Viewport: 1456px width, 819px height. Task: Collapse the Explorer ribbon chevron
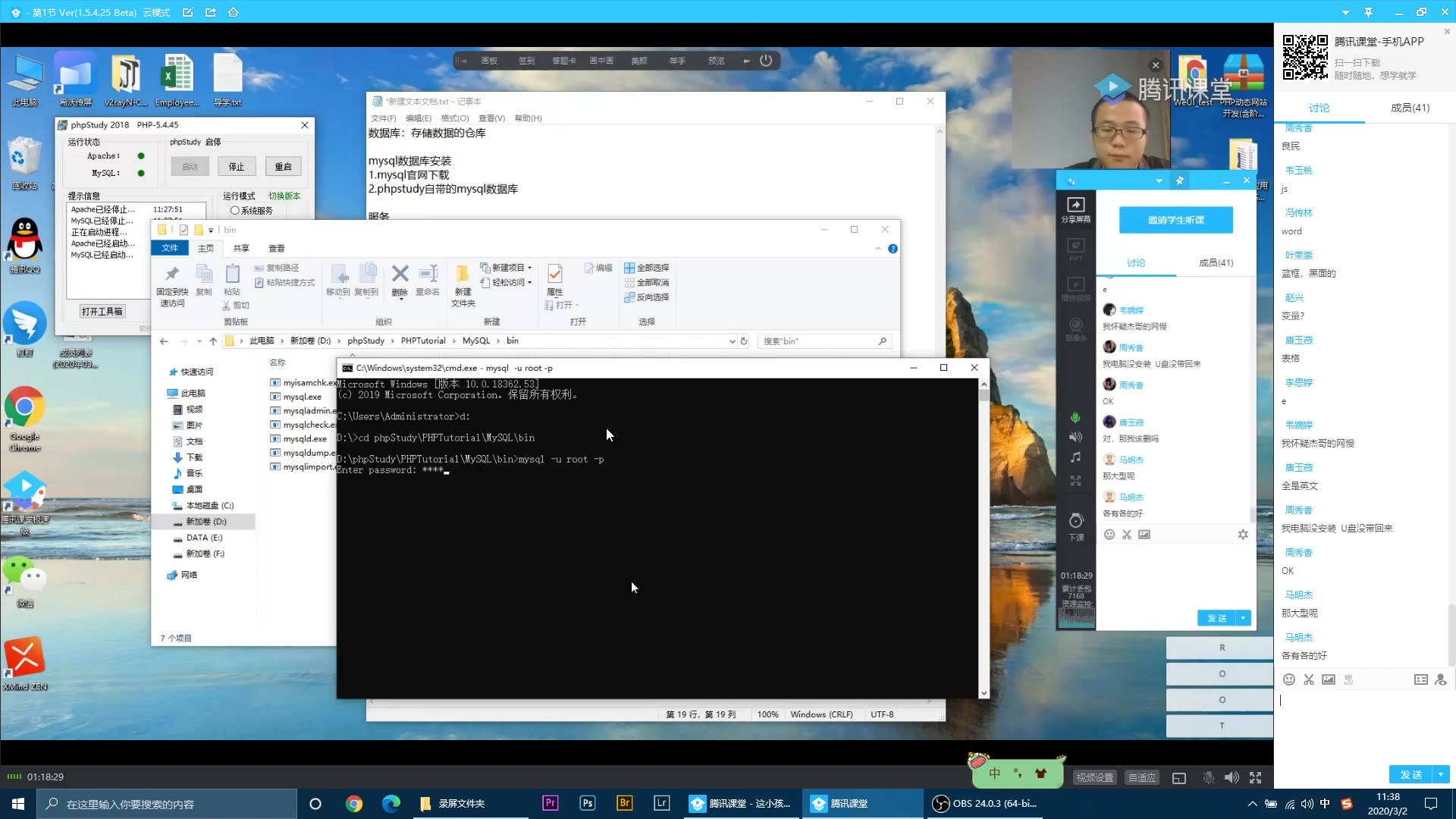(x=878, y=249)
